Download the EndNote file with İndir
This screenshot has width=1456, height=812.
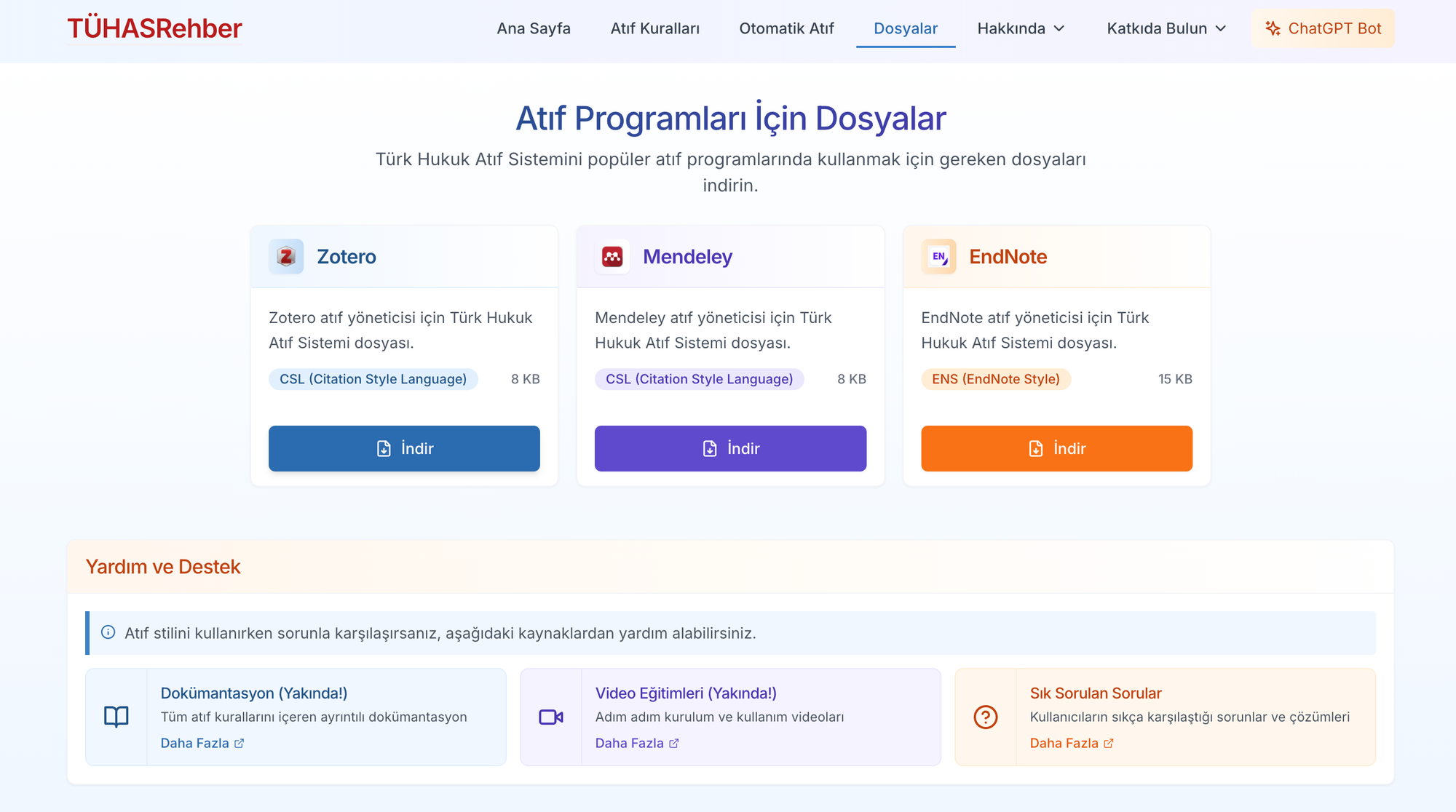click(x=1056, y=448)
